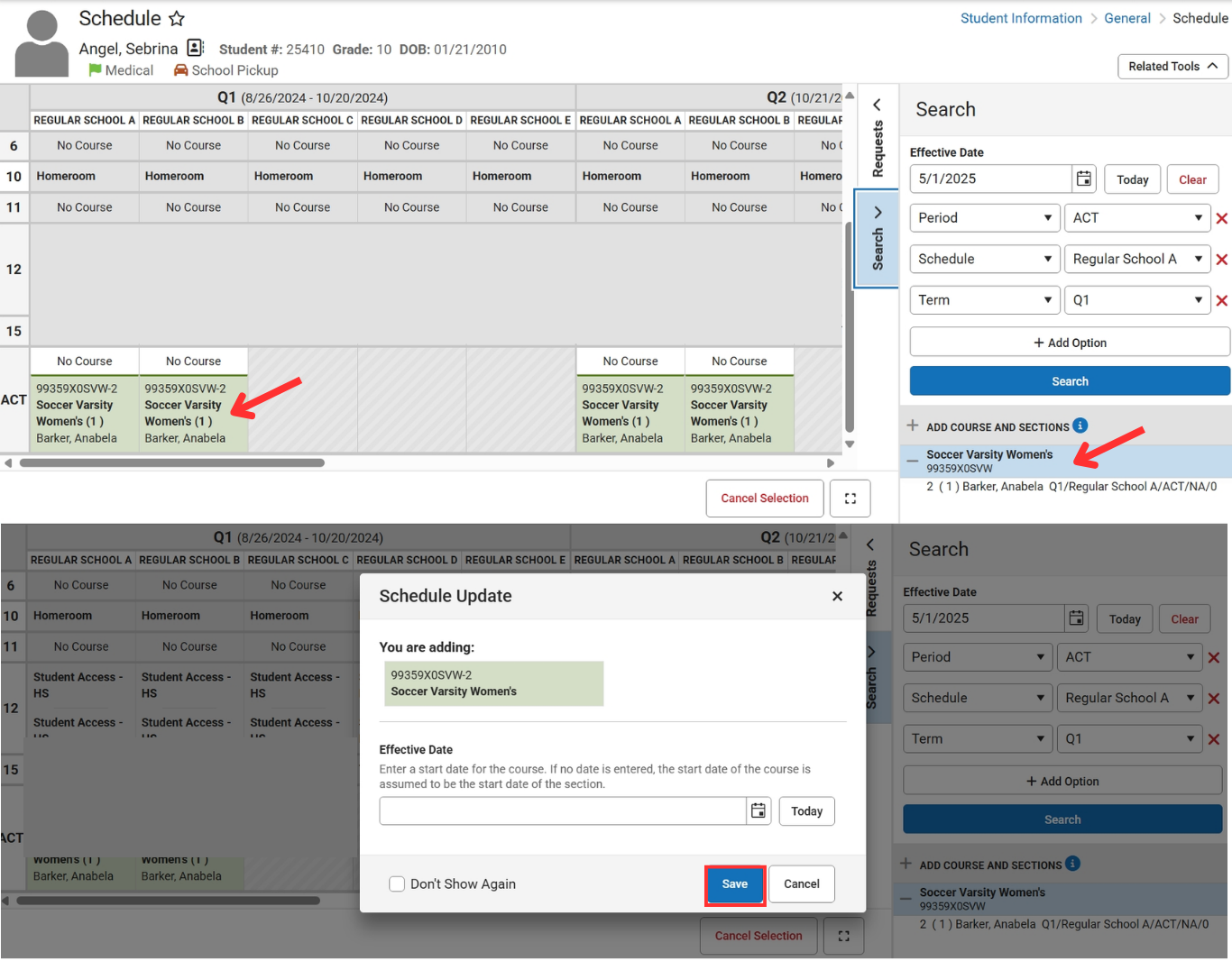Image resolution: width=1232 pixels, height=961 pixels.
Task: Click the dimmed red X beside the Q1 dropdown behind the dialog
Action: point(1214,739)
